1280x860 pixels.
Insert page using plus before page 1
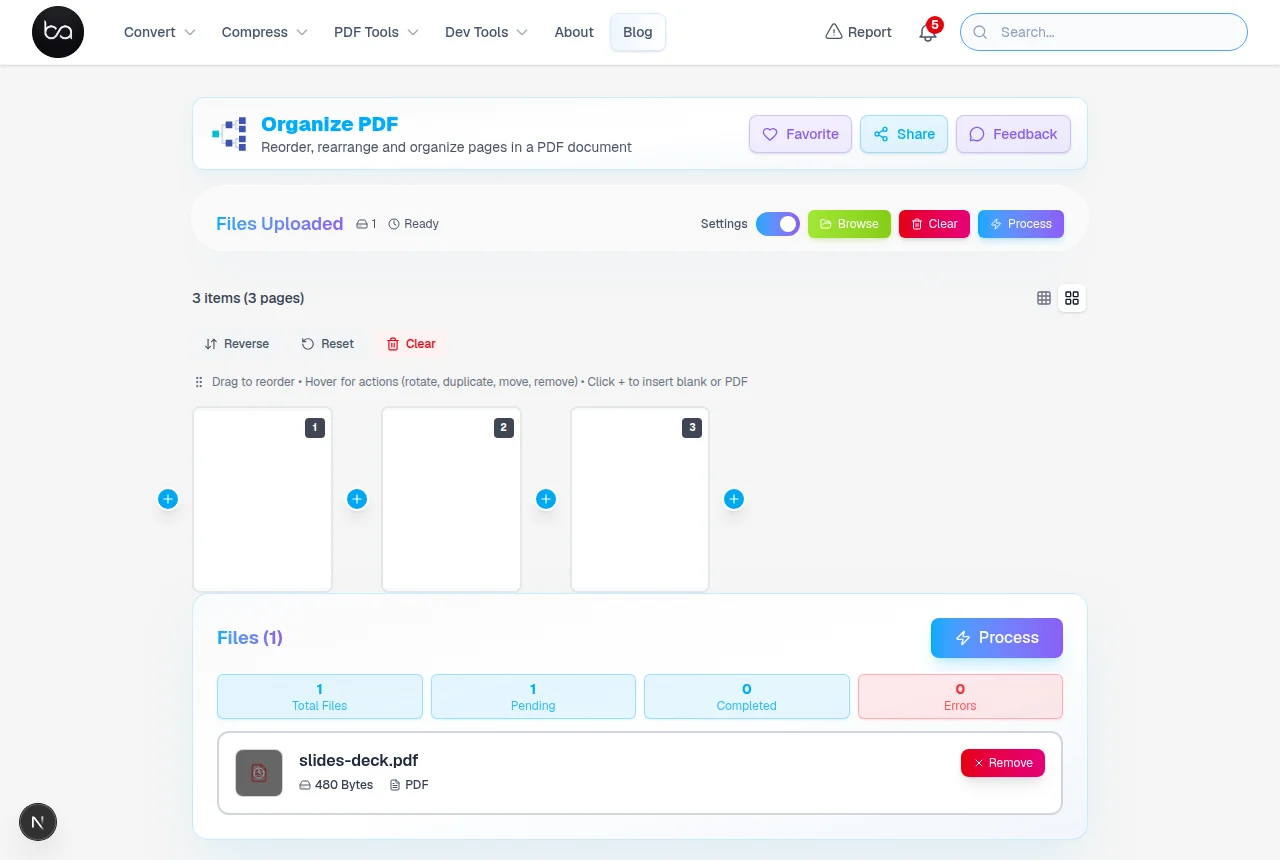(x=168, y=499)
